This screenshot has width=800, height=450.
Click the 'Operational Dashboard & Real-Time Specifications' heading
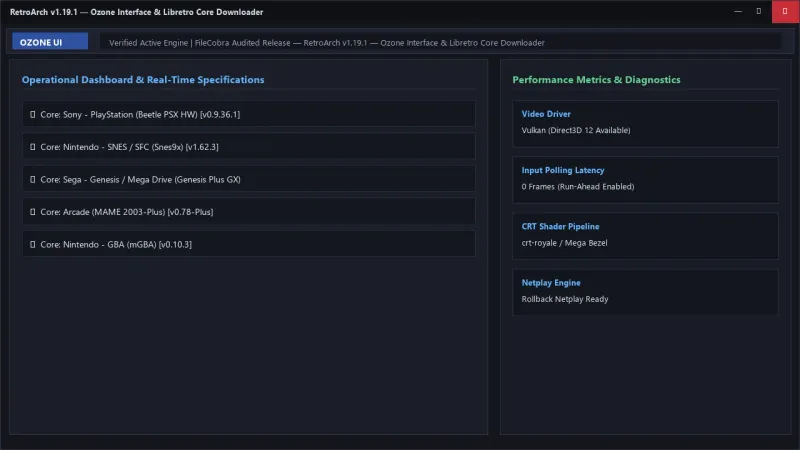(x=143, y=80)
